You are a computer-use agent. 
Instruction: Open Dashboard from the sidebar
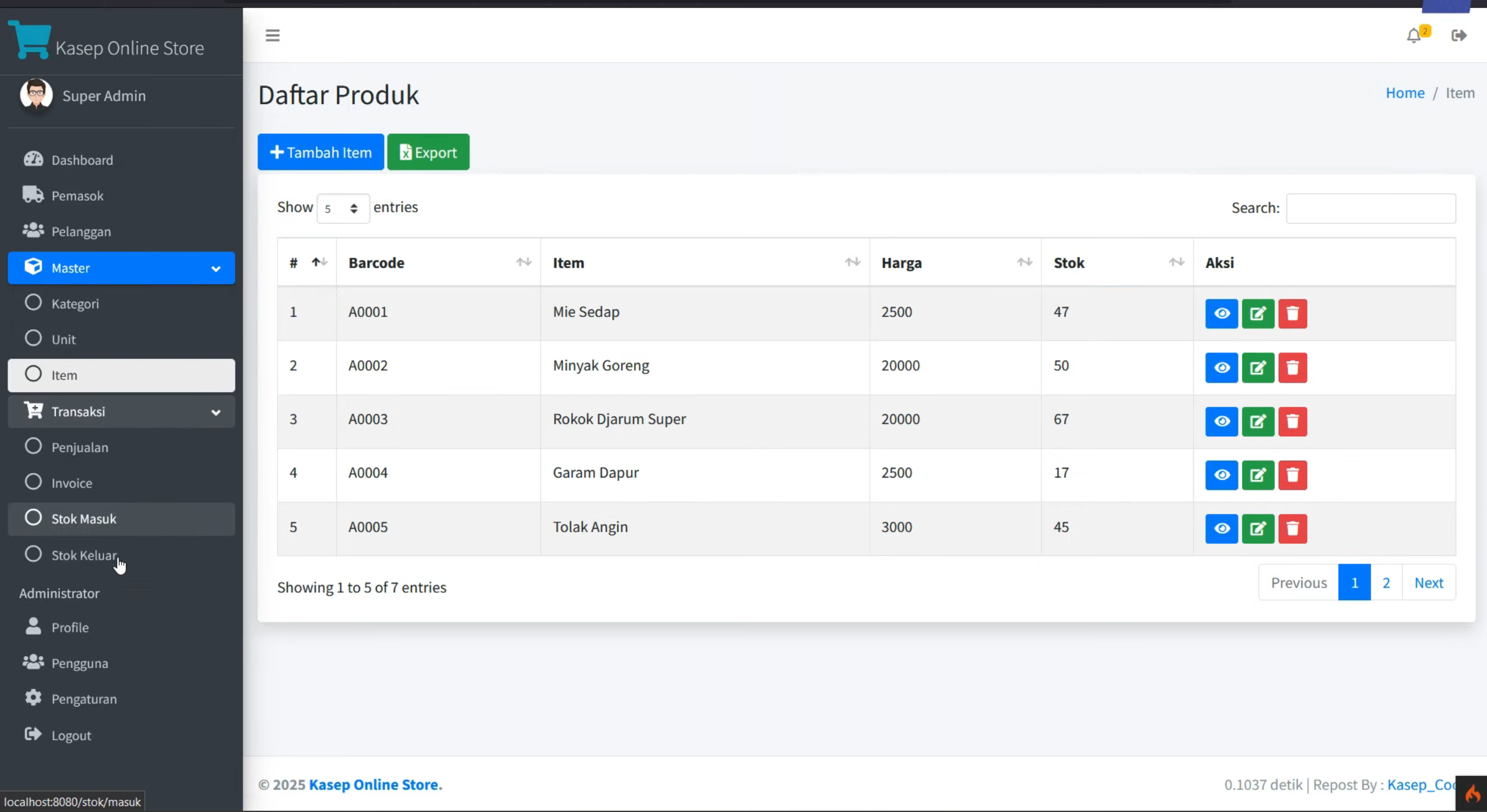coord(121,160)
